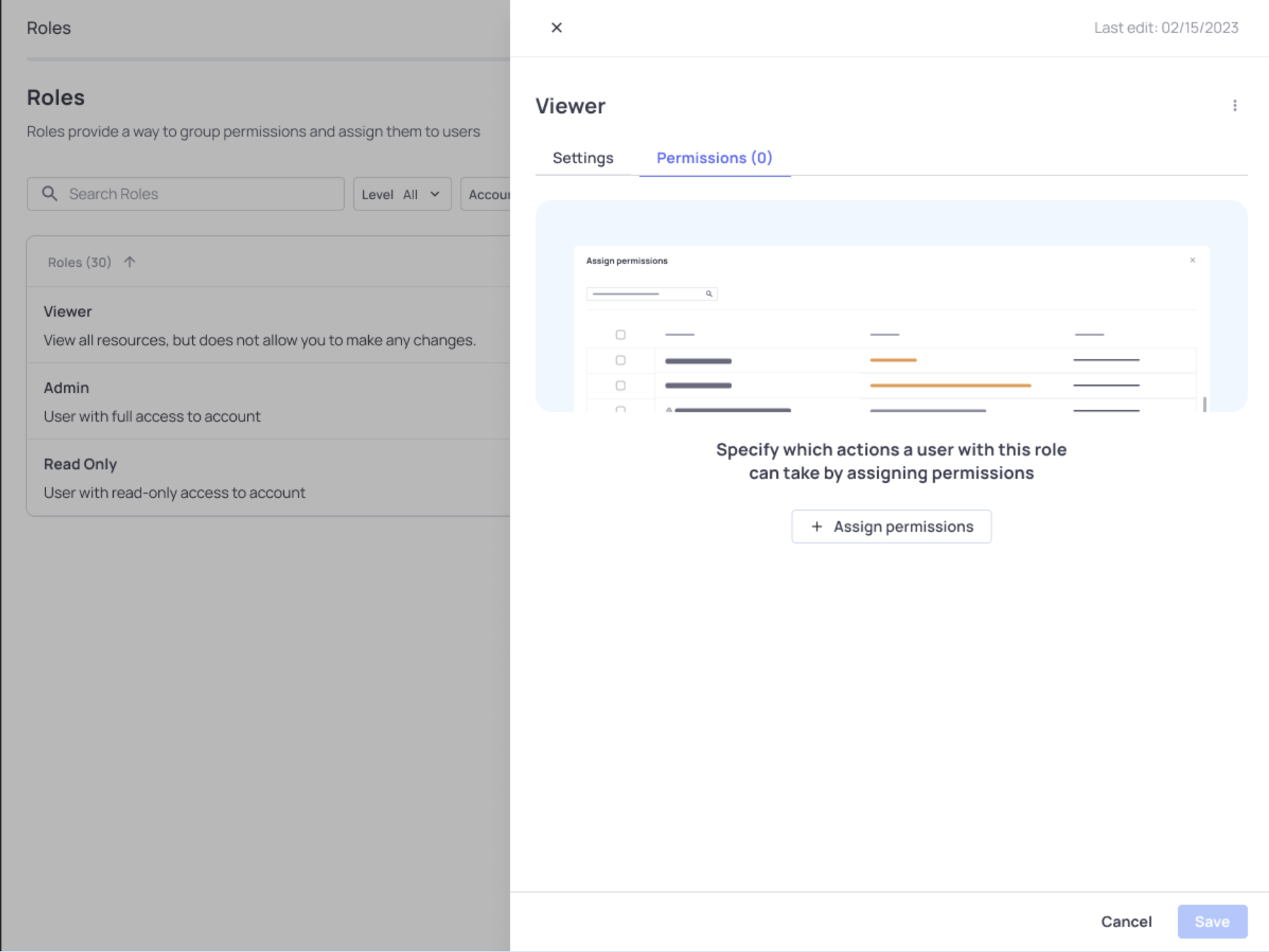The height and width of the screenshot is (952, 1269).
Task: Select the Permissions (0) tab
Action: [x=714, y=158]
